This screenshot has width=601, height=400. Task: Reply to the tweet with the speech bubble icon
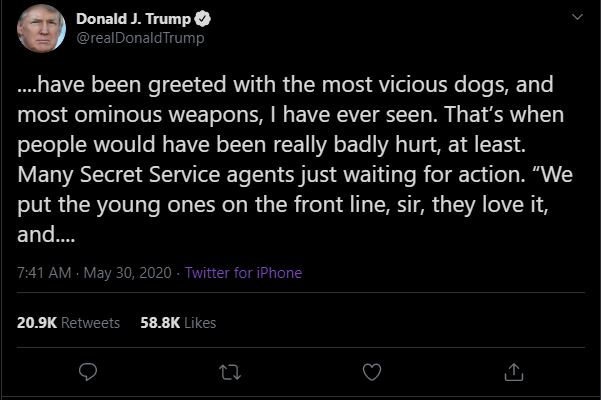[x=87, y=372]
